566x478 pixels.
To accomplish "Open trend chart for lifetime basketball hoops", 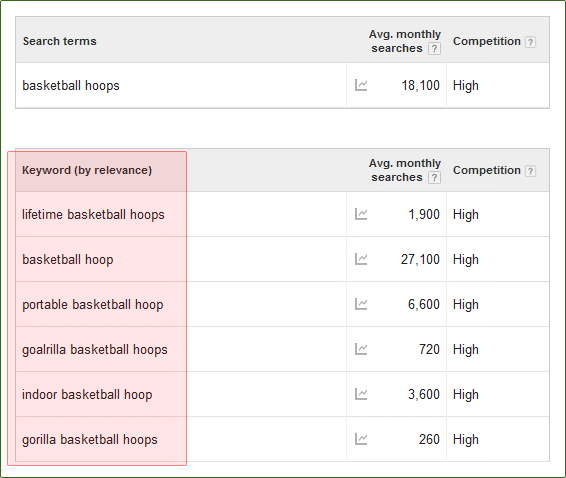I will click(x=361, y=214).
